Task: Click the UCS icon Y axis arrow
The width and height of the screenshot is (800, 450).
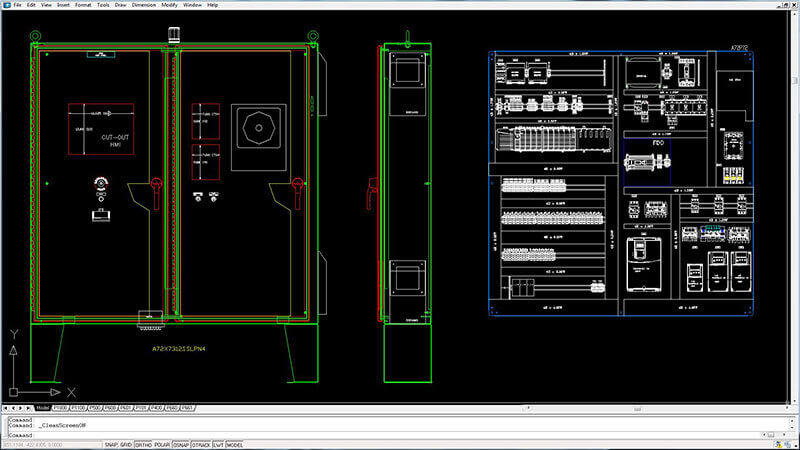Action: point(13,351)
